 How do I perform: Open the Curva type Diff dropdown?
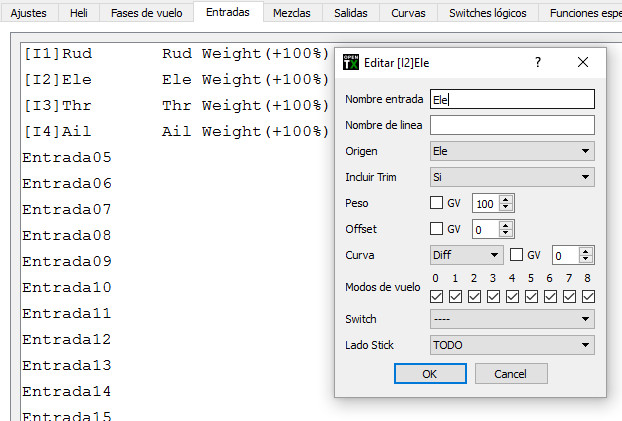pos(466,255)
